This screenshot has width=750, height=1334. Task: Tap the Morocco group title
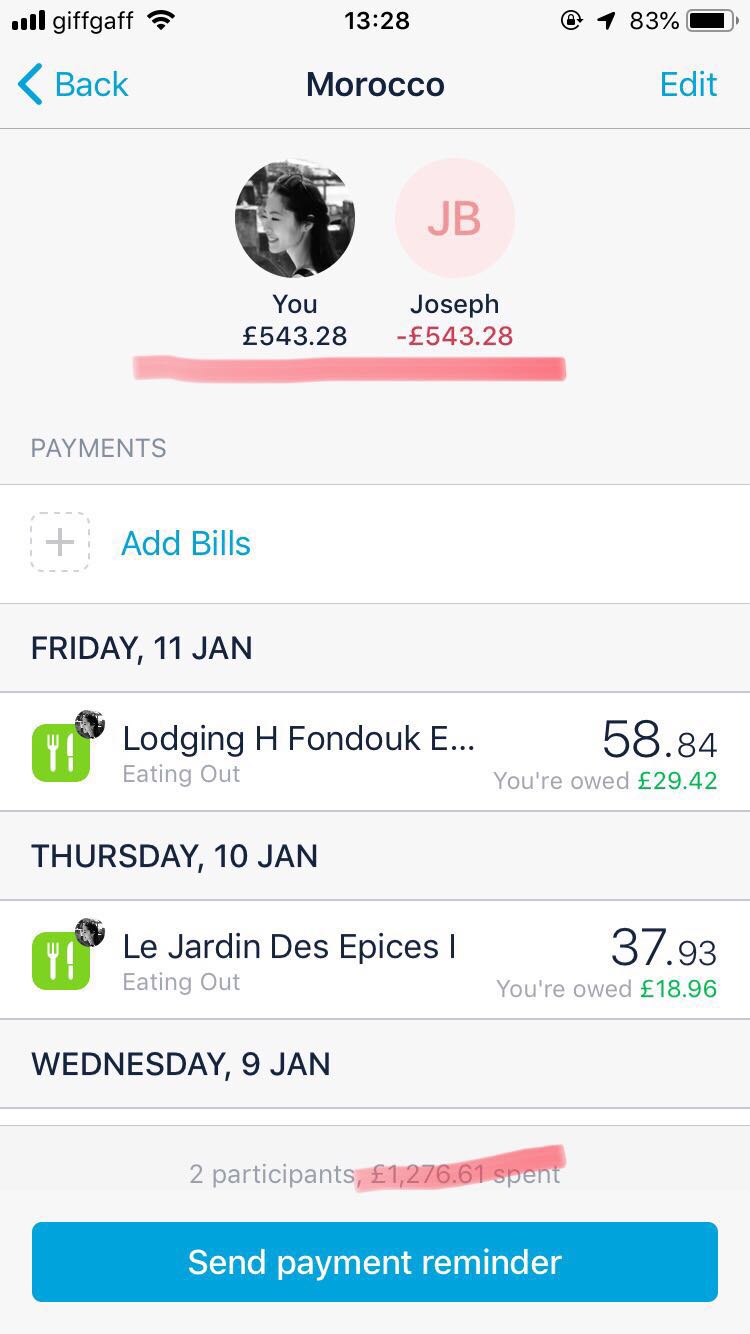click(375, 85)
